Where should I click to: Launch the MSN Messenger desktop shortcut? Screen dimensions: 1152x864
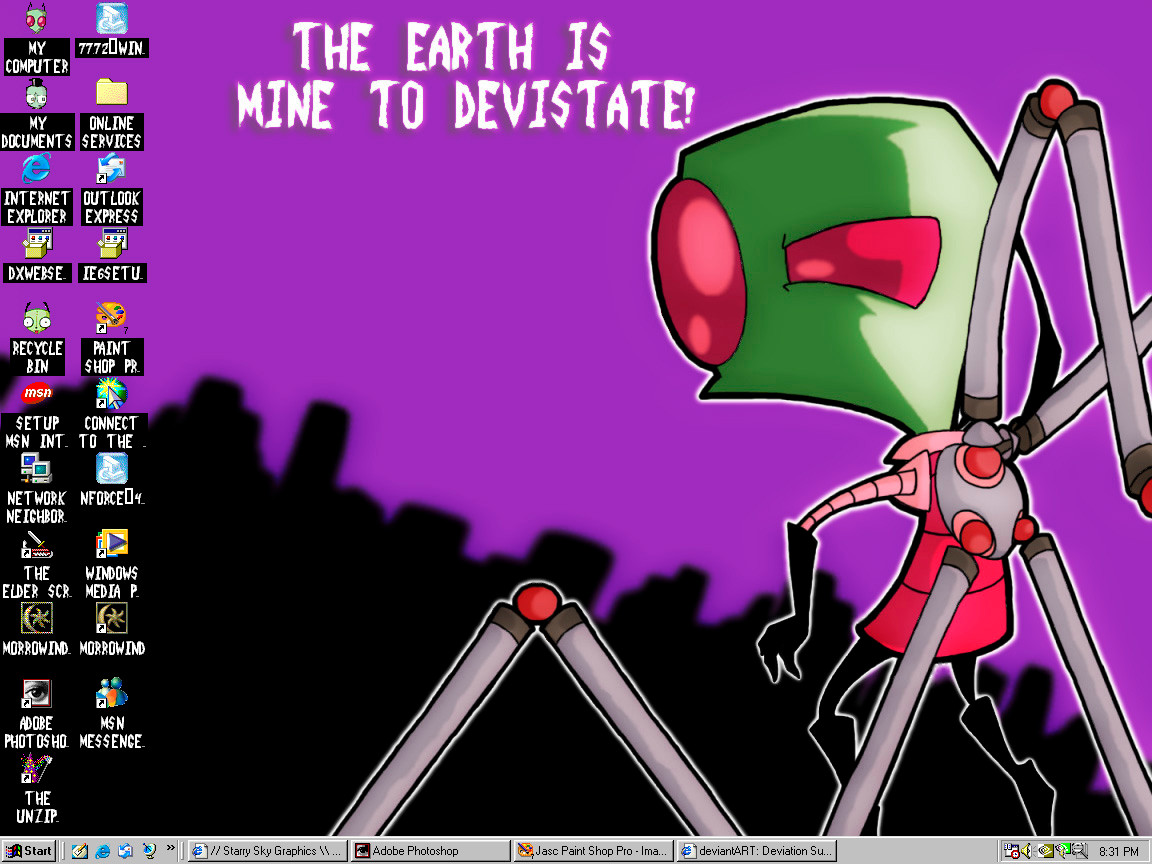click(112, 714)
